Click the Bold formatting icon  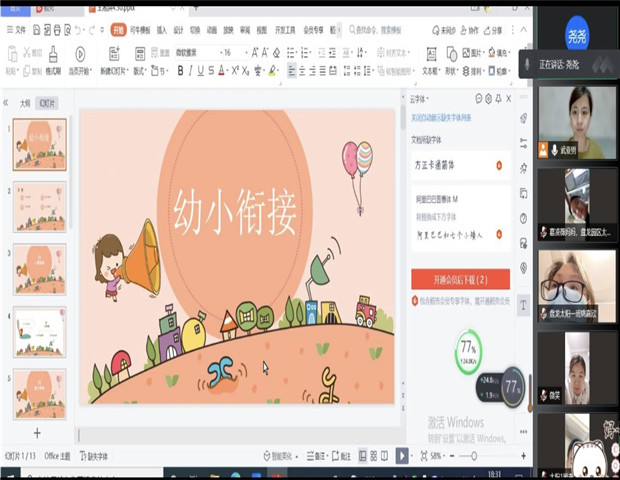180,71
